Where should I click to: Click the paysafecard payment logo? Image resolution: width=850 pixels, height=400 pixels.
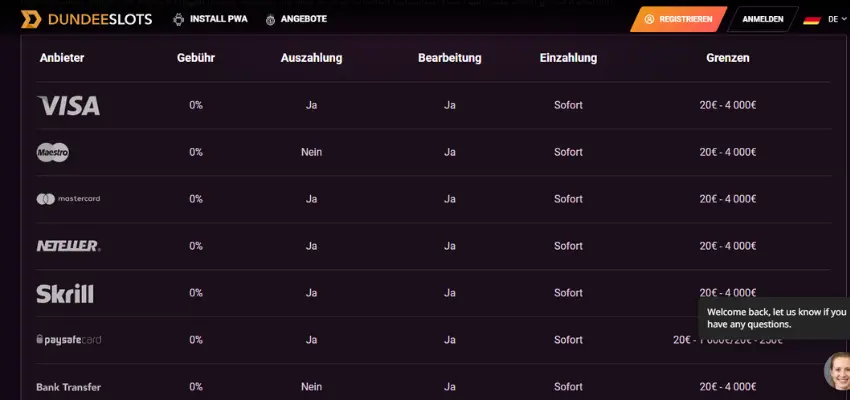point(68,340)
